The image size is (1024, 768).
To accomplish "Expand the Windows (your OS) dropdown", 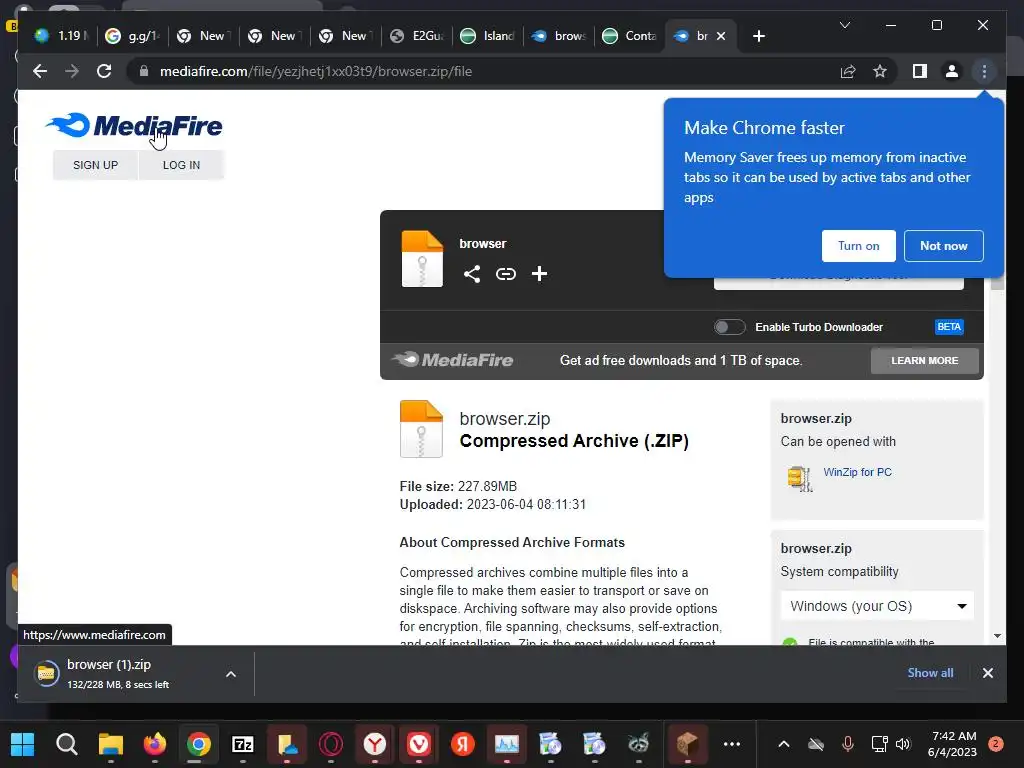I will 876,606.
